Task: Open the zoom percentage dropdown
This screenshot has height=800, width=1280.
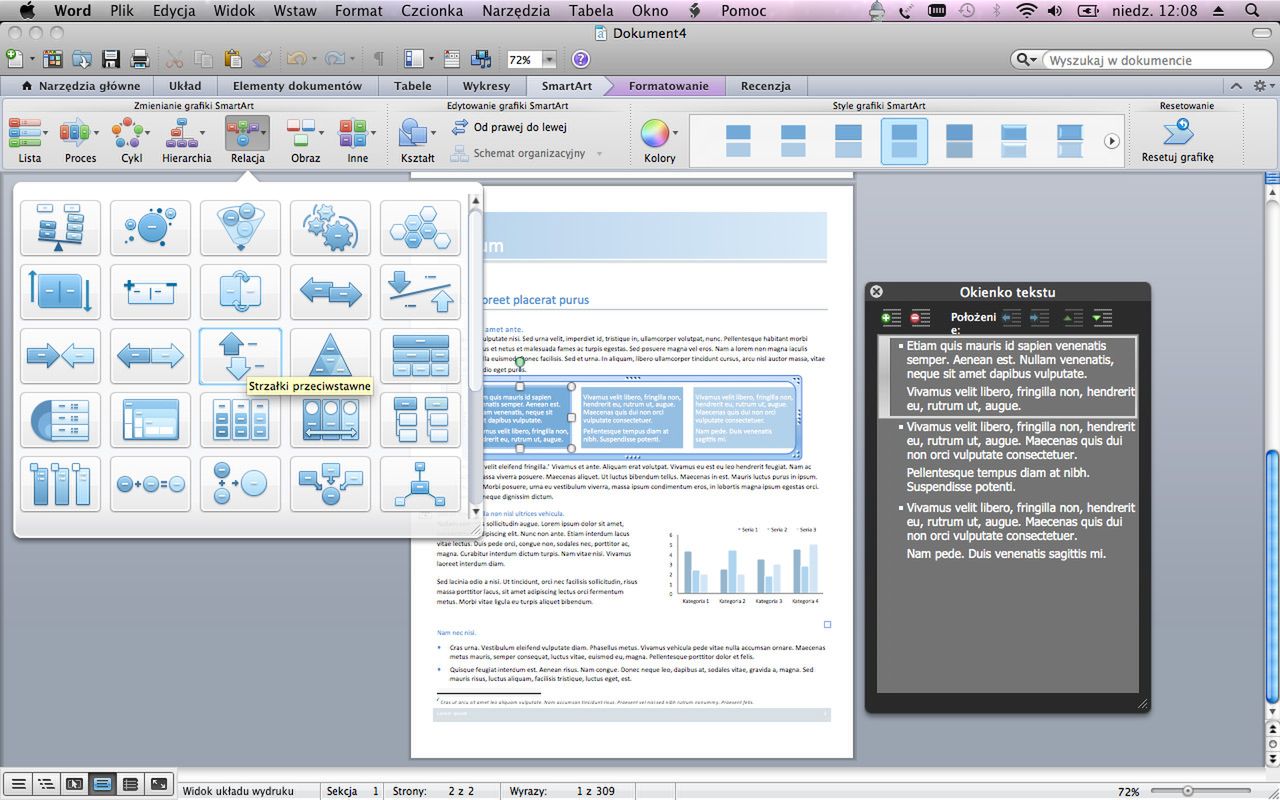Action: click(x=549, y=60)
